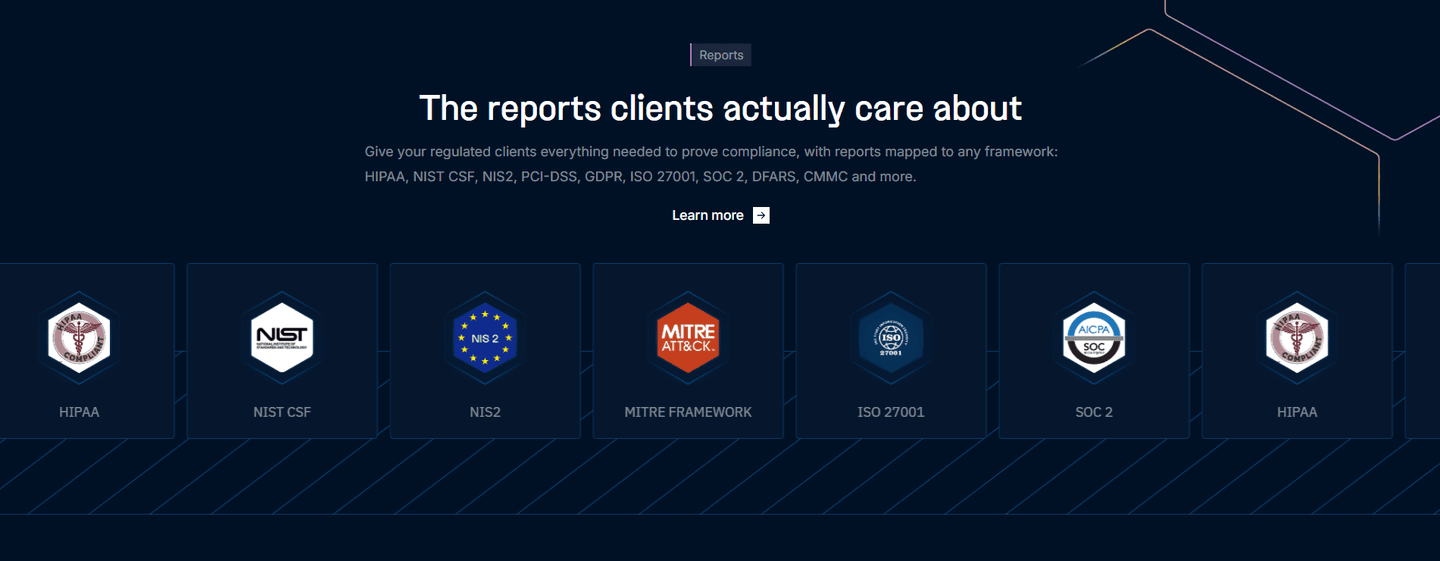Click the SOC 2 card label

click(x=1094, y=412)
